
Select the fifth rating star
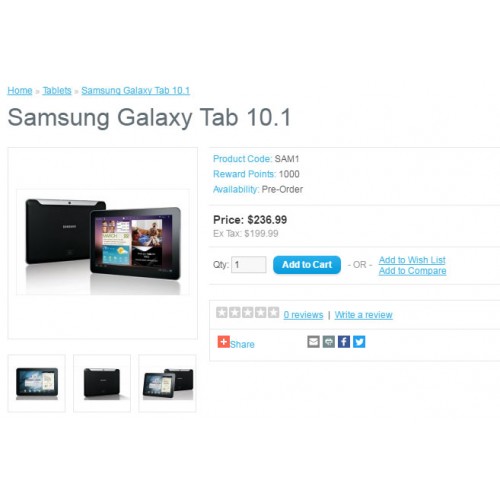(273, 313)
